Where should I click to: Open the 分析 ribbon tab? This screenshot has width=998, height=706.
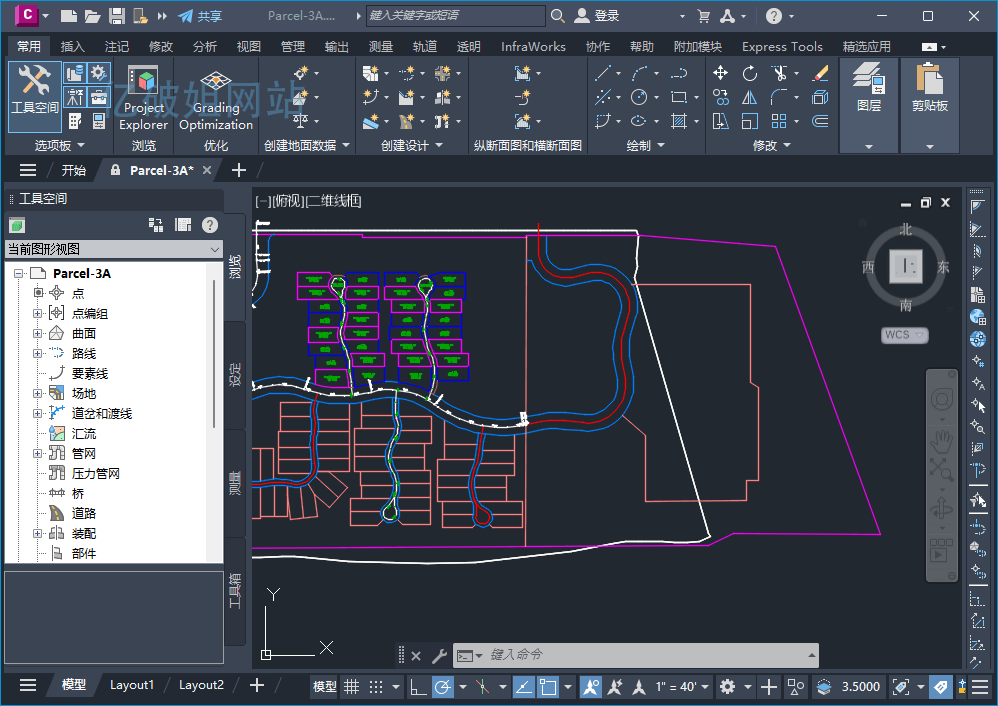click(204, 46)
